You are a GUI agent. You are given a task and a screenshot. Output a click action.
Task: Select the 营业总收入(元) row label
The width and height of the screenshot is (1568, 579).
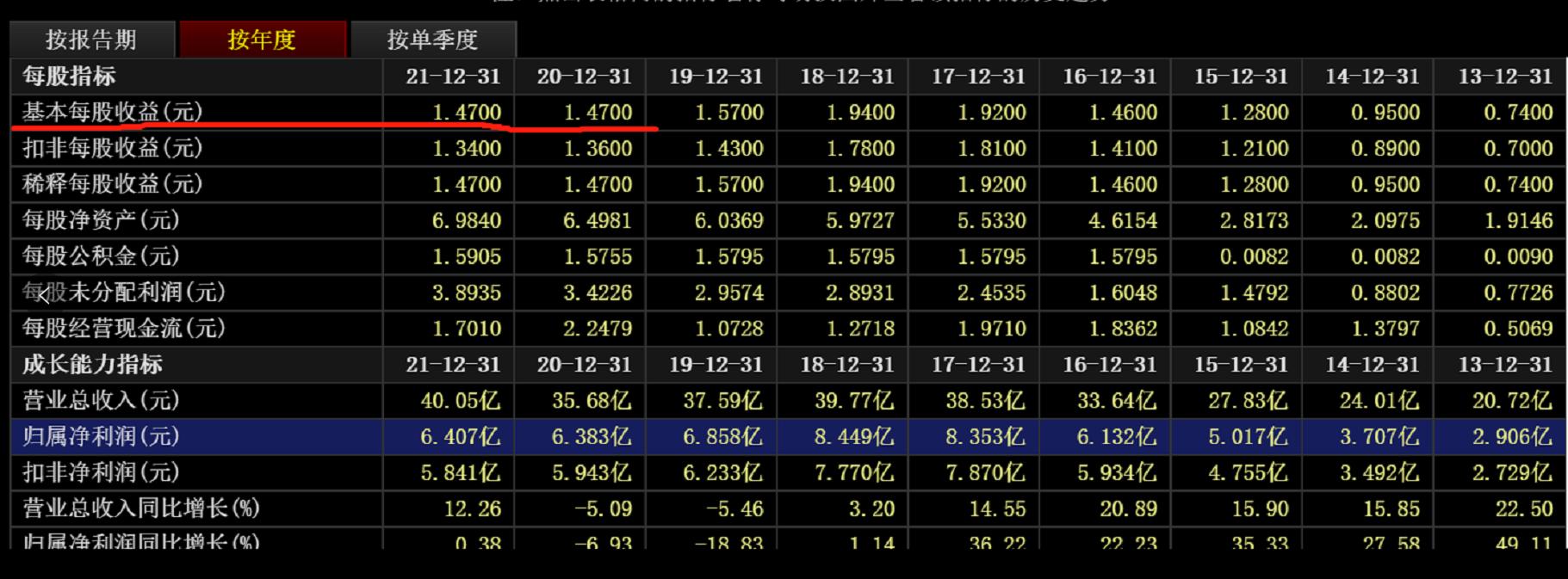[x=102, y=401]
